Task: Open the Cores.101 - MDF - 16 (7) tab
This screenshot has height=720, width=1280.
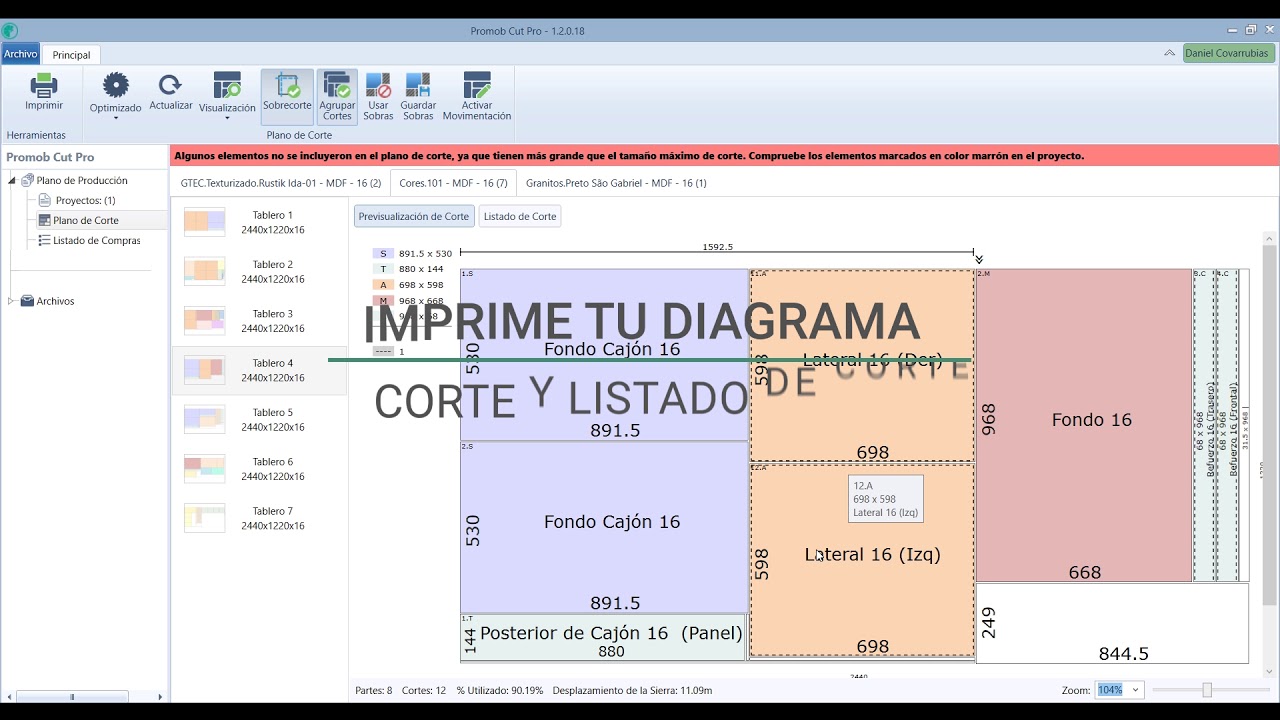Action: click(x=453, y=183)
